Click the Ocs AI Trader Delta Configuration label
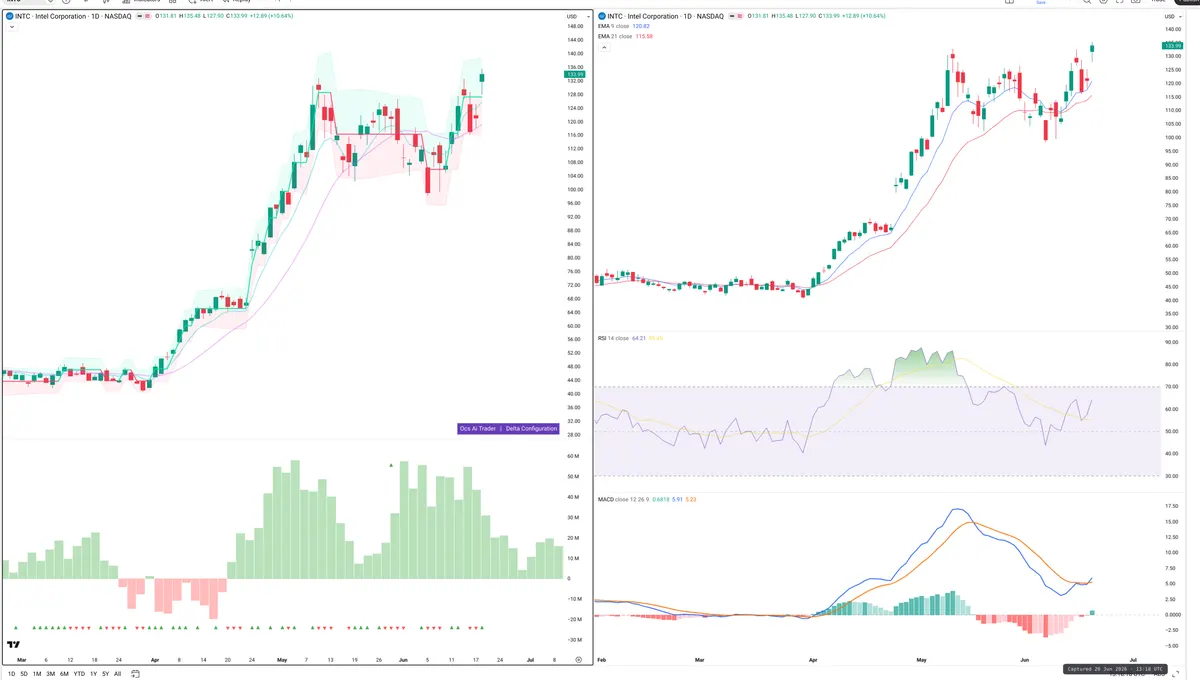This screenshot has height=680, width=1200. [x=508, y=428]
